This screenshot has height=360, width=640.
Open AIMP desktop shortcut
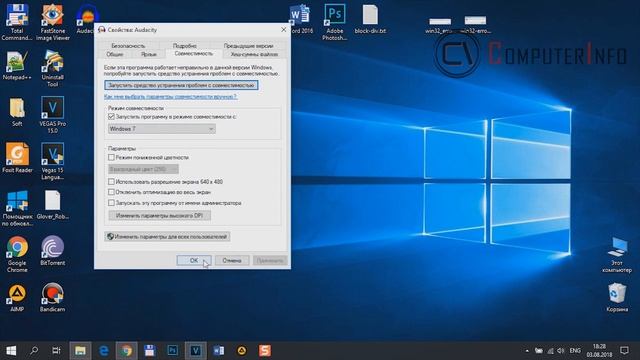tap(17, 298)
